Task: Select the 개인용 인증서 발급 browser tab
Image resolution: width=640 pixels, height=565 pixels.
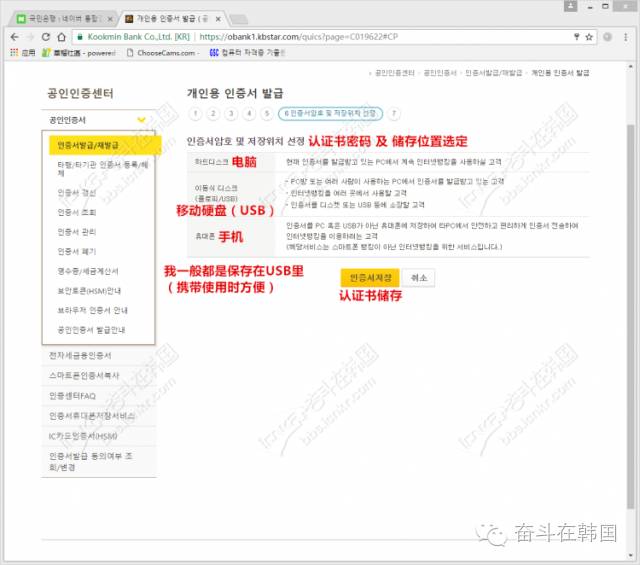Action: (169, 19)
